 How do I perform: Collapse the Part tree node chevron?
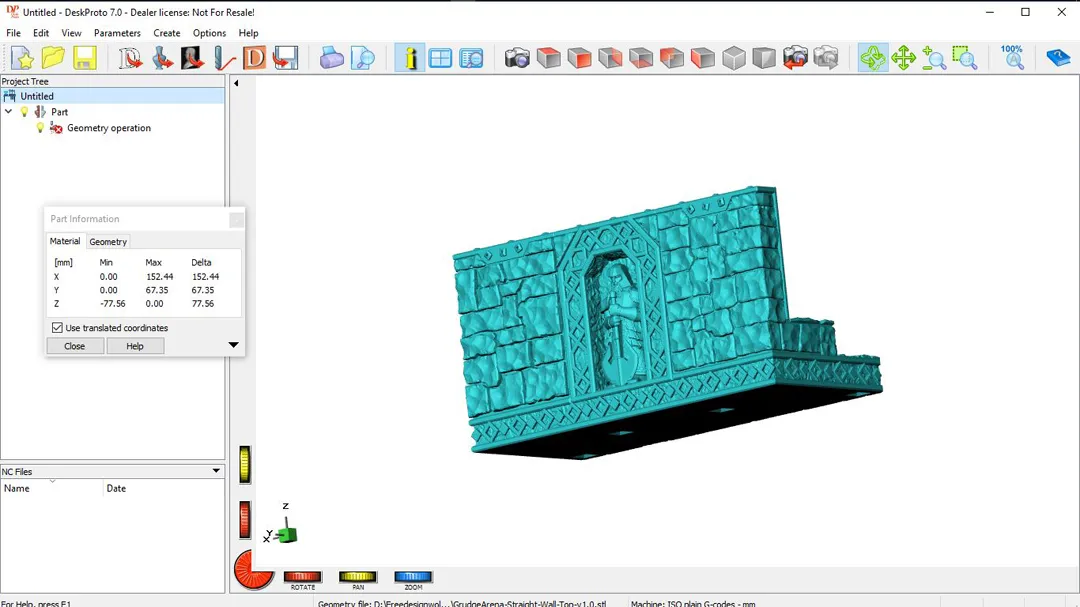click(x=8, y=112)
